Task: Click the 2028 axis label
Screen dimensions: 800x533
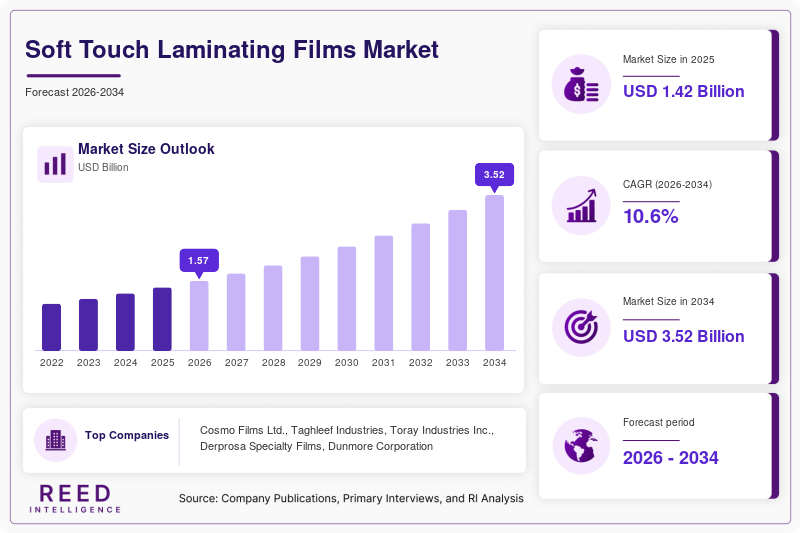Action: point(273,363)
